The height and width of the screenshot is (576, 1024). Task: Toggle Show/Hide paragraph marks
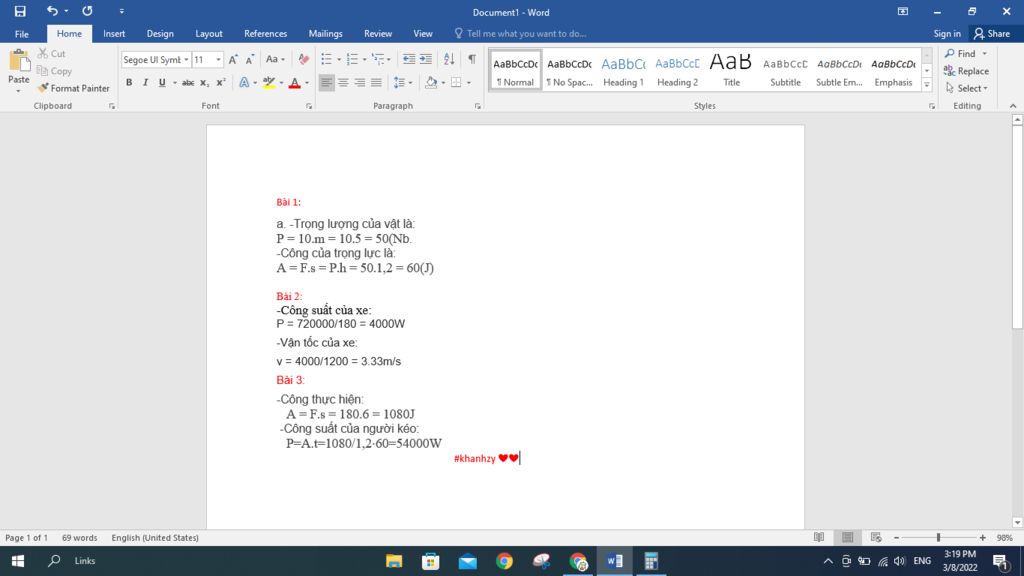[x=472, y=59]
